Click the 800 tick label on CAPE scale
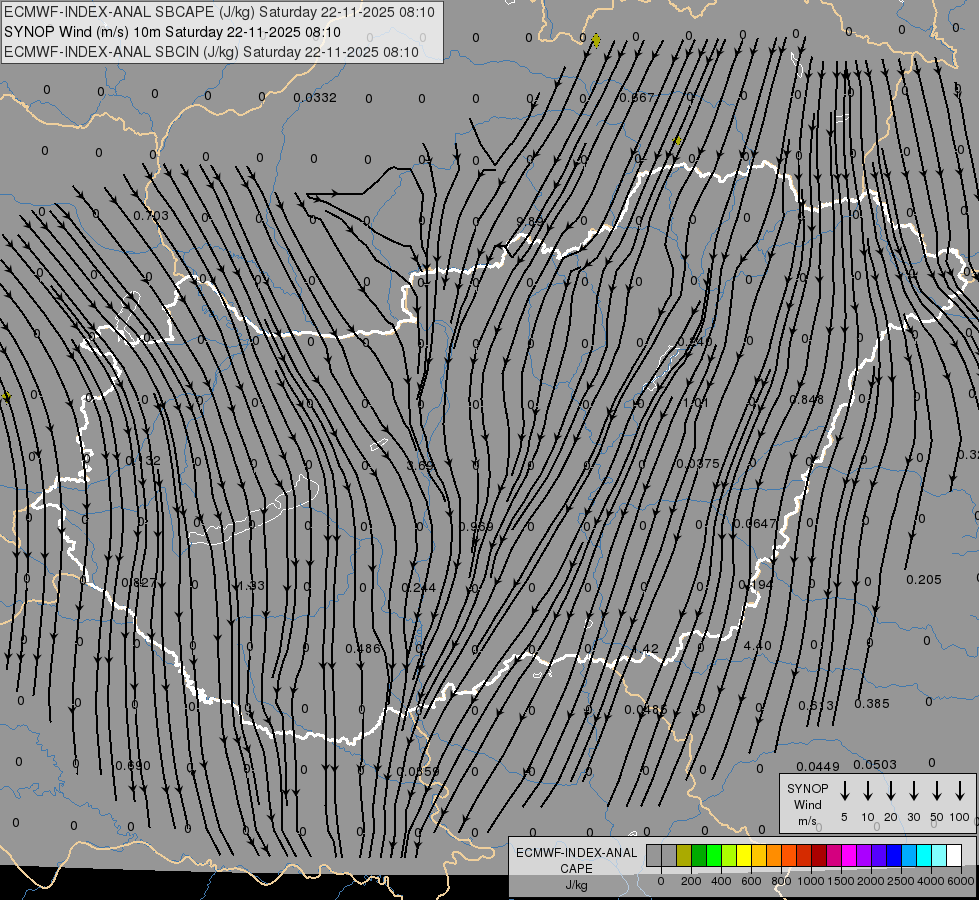 (x=781, y=881)
